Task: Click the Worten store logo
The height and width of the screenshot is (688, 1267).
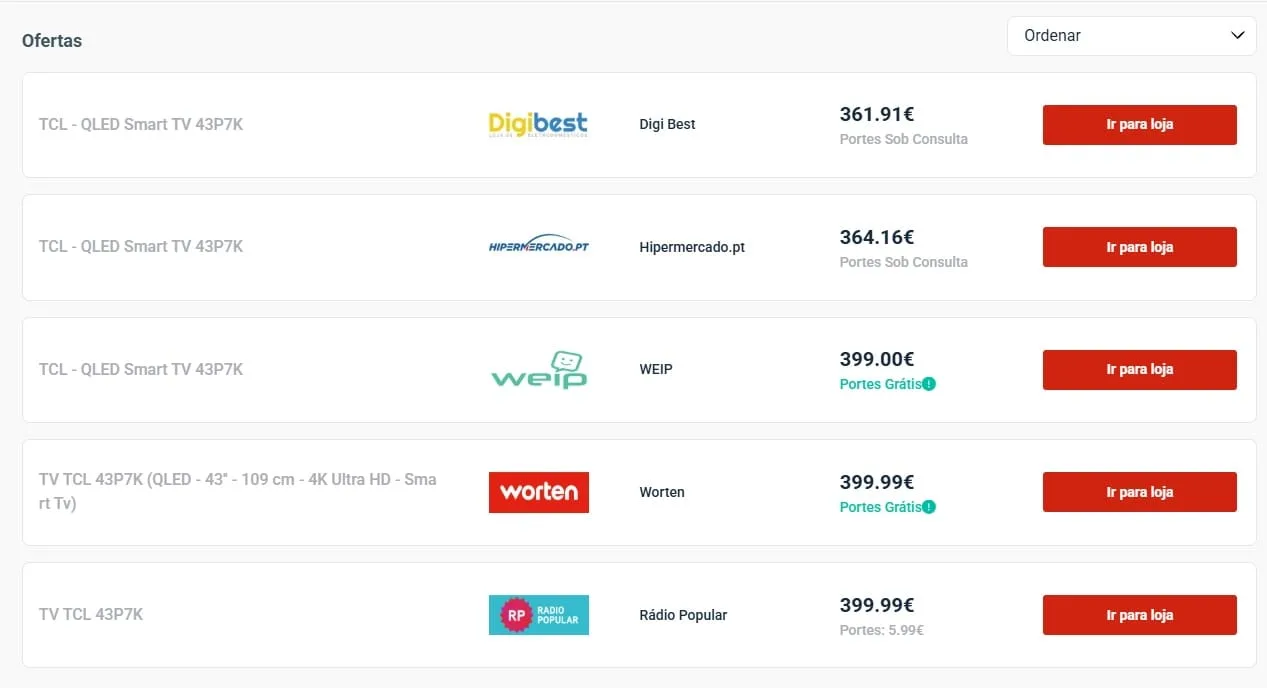Action: tap(538, 491)
